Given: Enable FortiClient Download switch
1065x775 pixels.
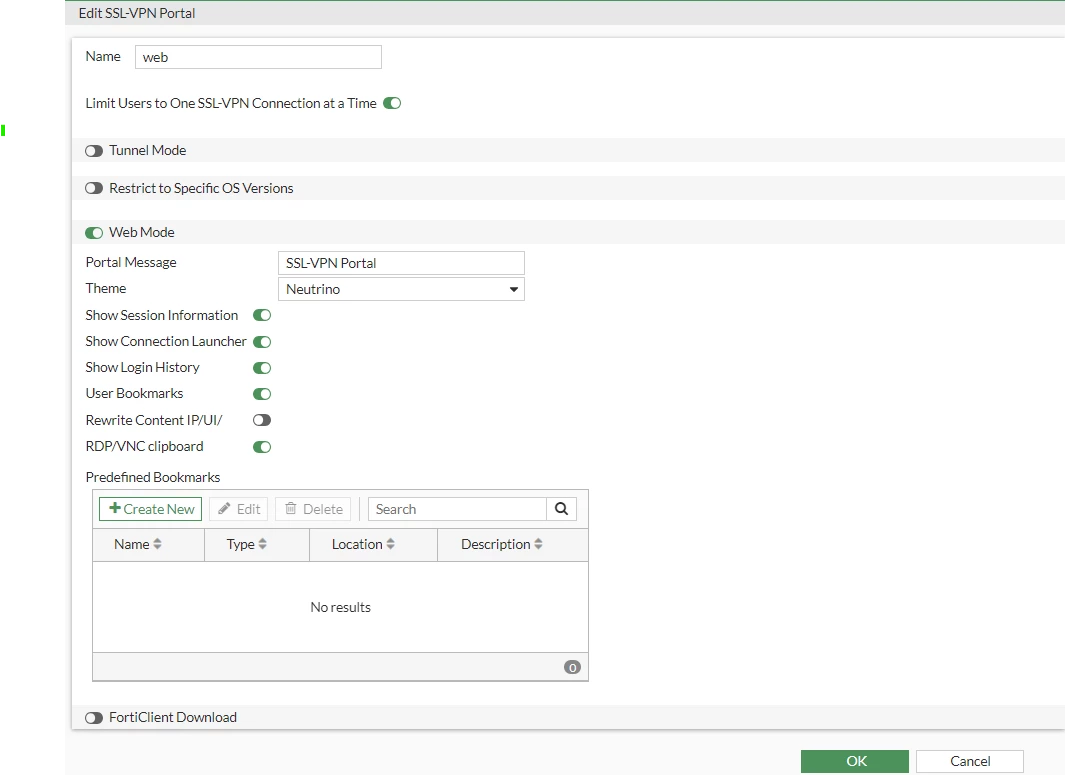Looking at the screenshot, I should 94,718.
